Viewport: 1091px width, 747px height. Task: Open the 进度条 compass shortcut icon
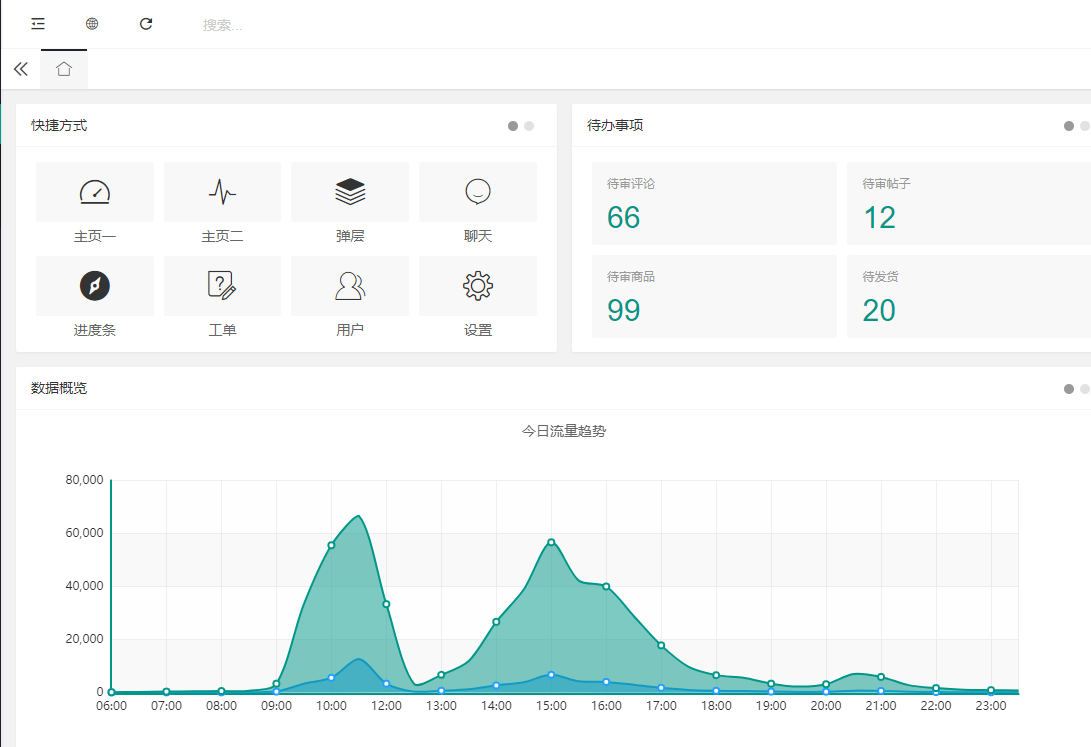(95, 286)
